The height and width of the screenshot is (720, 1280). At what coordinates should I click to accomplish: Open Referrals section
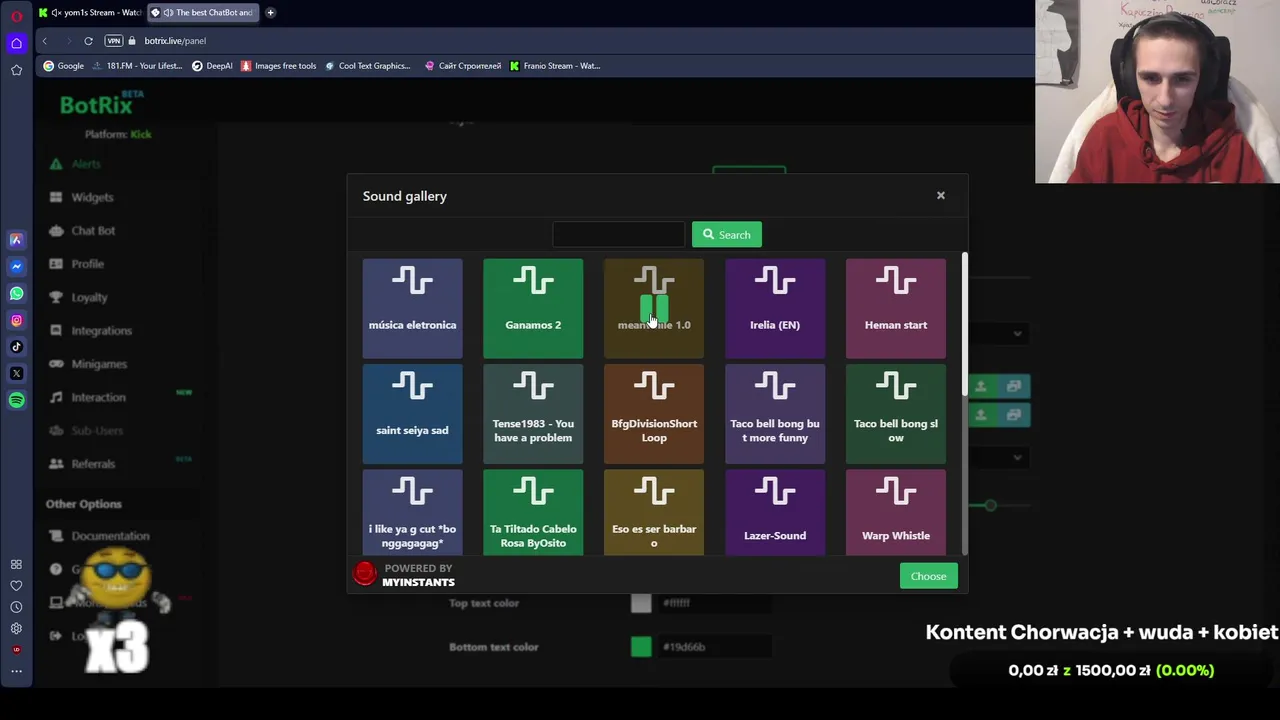click(93, 464)
